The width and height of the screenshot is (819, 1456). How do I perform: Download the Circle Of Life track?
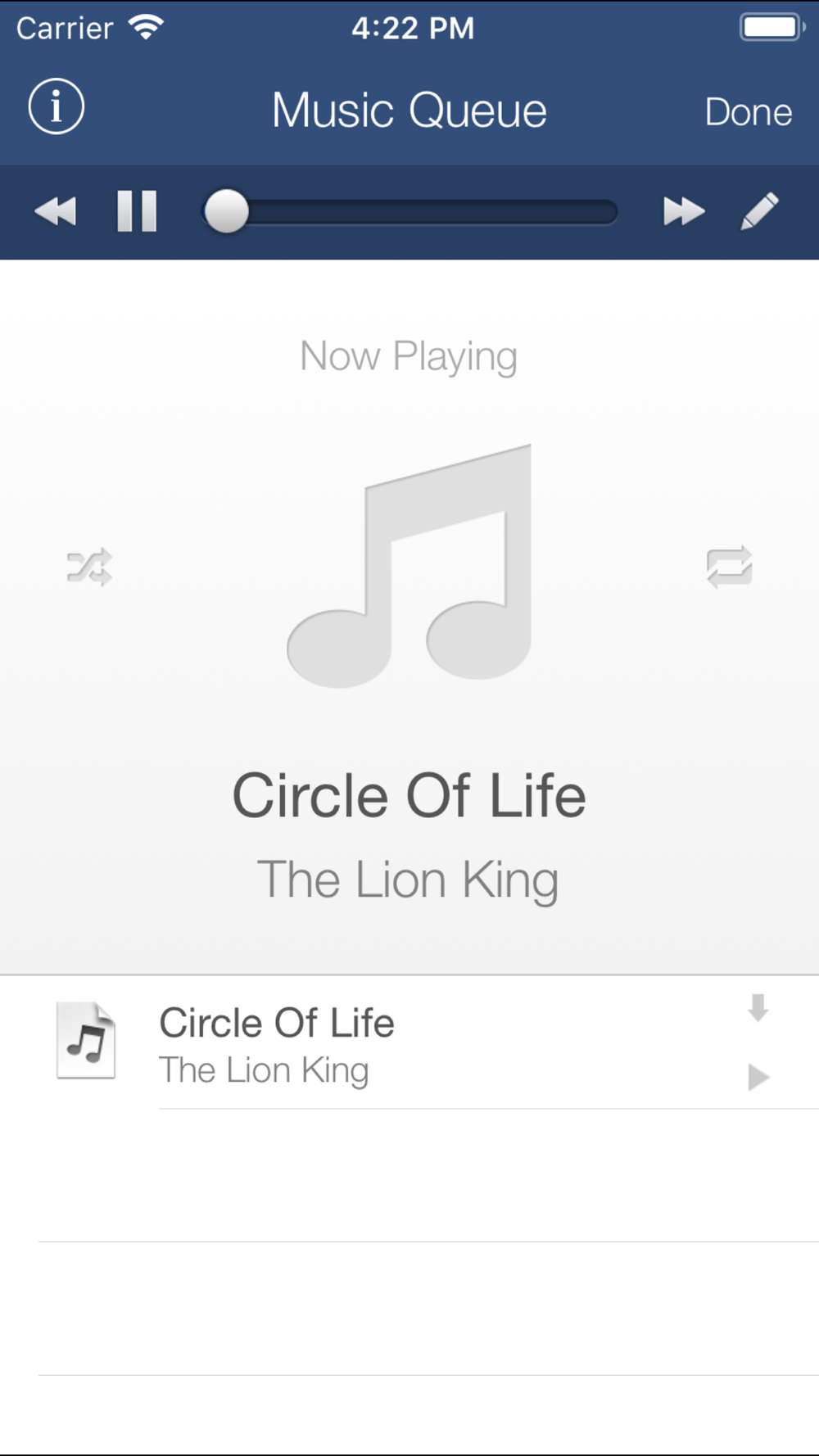click(758, 1008)
